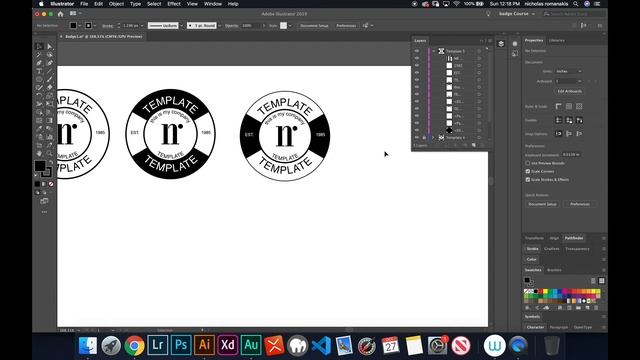Open Spotlight search in the menu bar
640x360 pixels.
pos(576,4)
